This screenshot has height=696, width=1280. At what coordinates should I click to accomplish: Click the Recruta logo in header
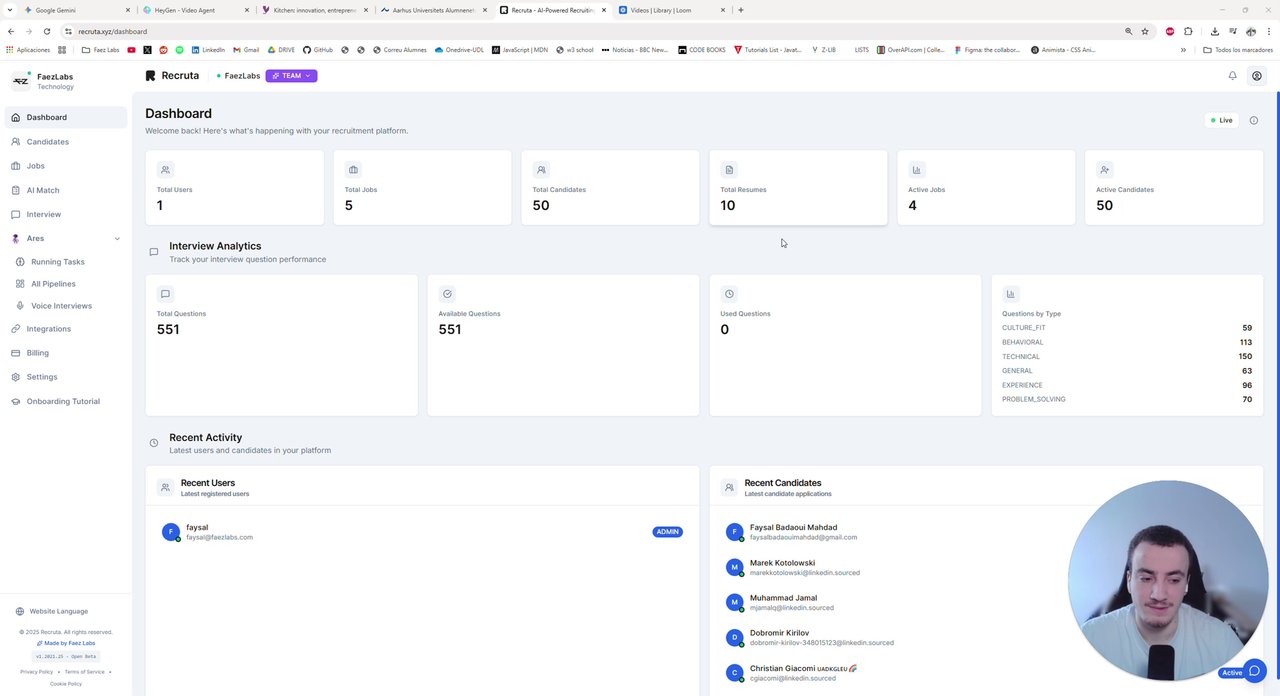pyautogui.click(x=172, y=76)
